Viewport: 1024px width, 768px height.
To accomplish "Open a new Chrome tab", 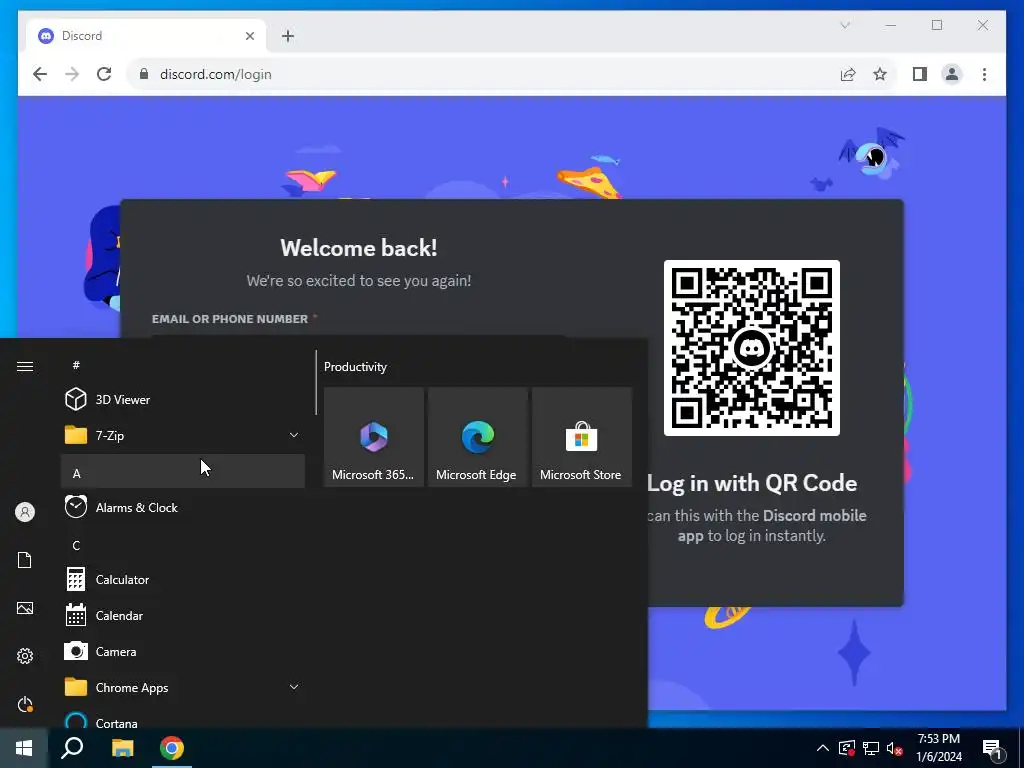I will tap(288, 36).
